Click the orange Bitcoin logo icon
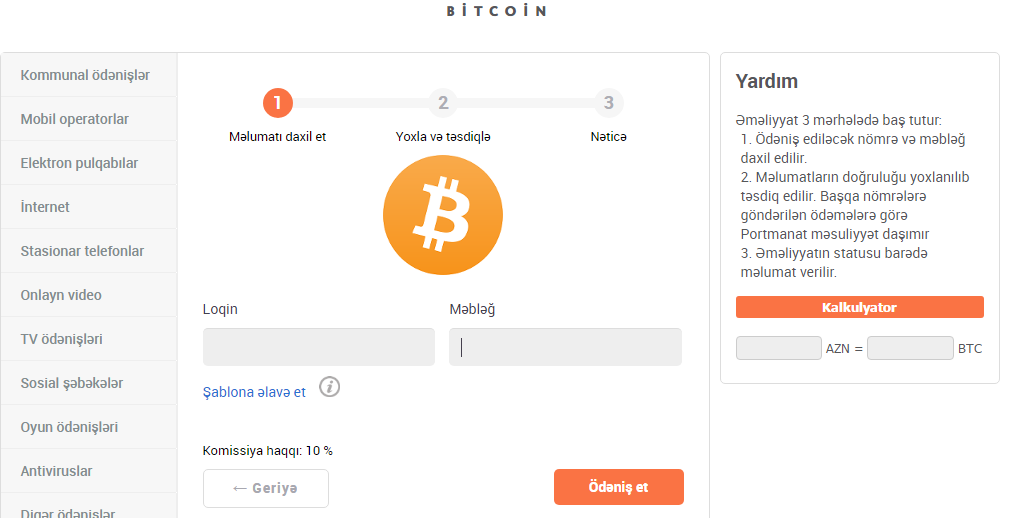This screenshot has width=1013, height=518. pyautogui.click(x=443, y=215)
